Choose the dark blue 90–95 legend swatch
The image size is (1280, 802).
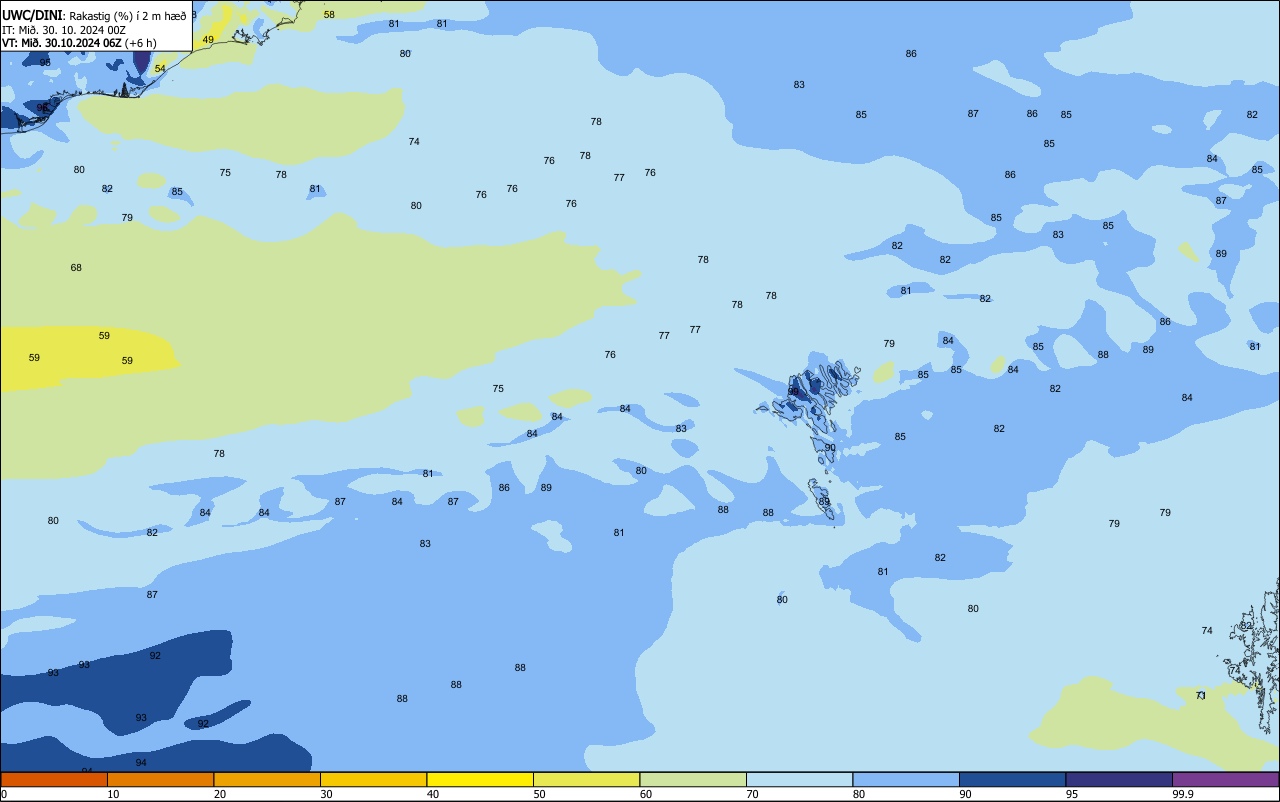coord(1012,779)
